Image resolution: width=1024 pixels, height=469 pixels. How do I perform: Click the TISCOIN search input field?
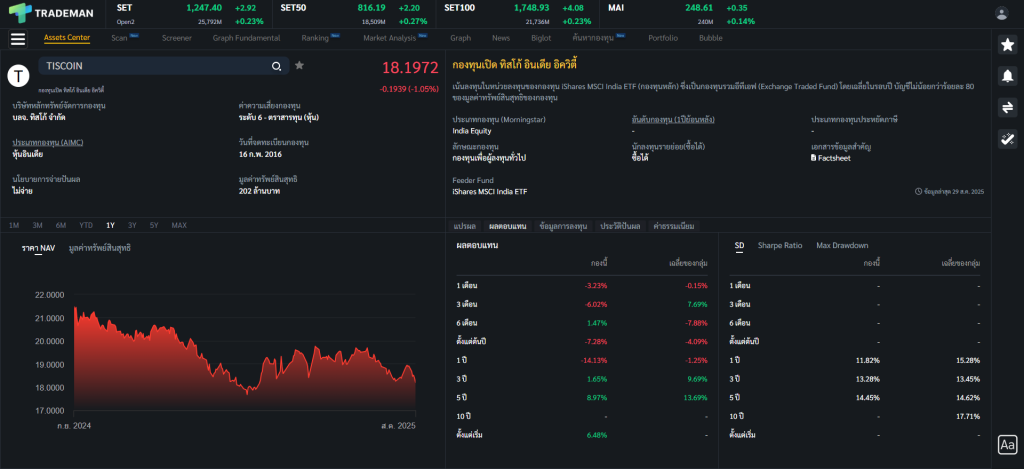tap(155, 66)
